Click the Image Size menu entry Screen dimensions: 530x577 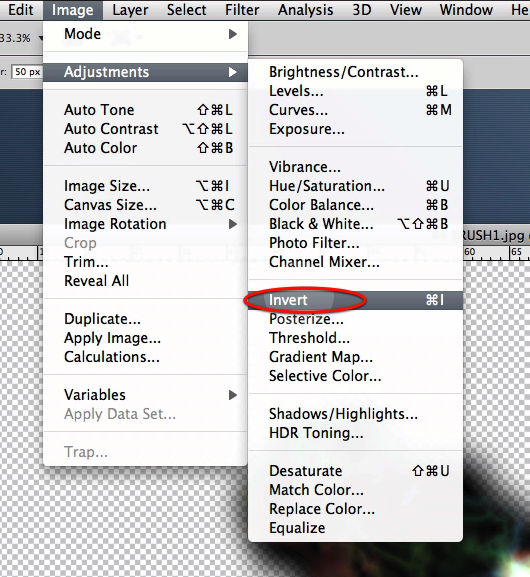pos(145,186)
